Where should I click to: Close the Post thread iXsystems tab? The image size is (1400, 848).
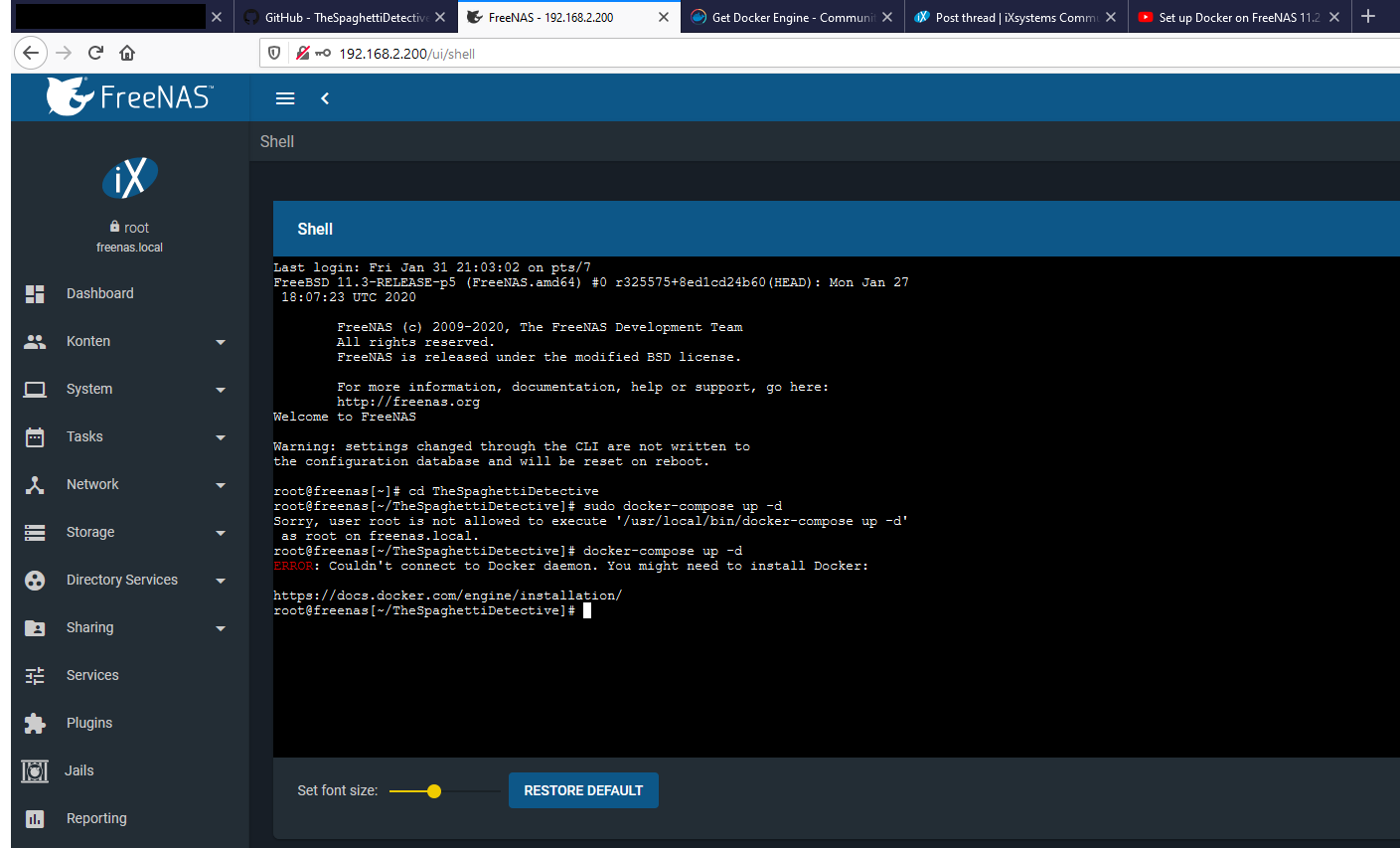point(1111,17)
